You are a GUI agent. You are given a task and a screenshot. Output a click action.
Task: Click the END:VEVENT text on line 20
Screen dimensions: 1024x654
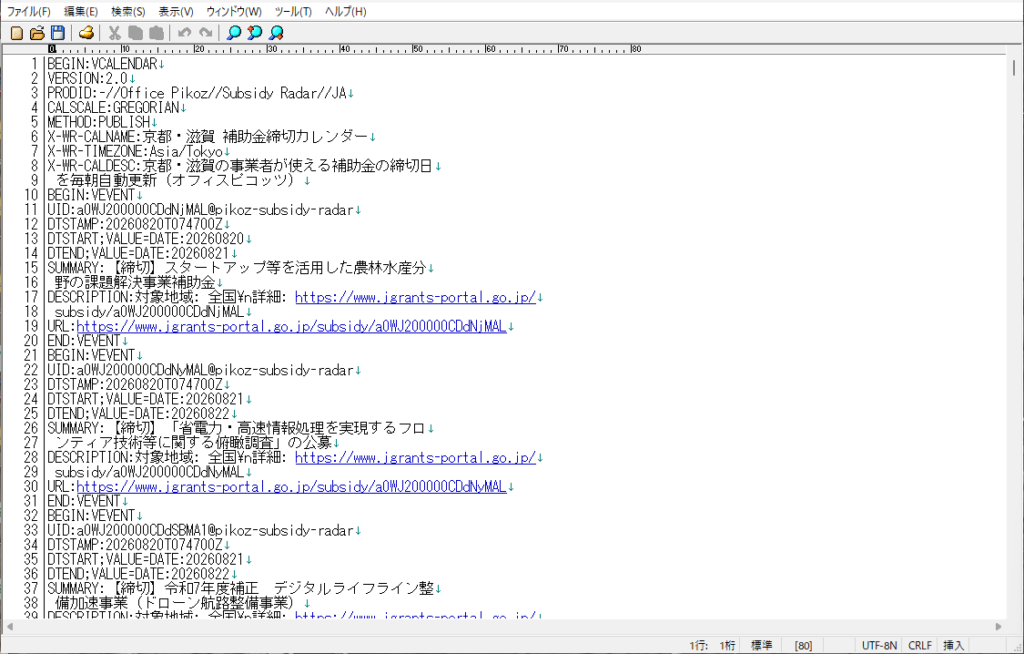tap(84, 341)
